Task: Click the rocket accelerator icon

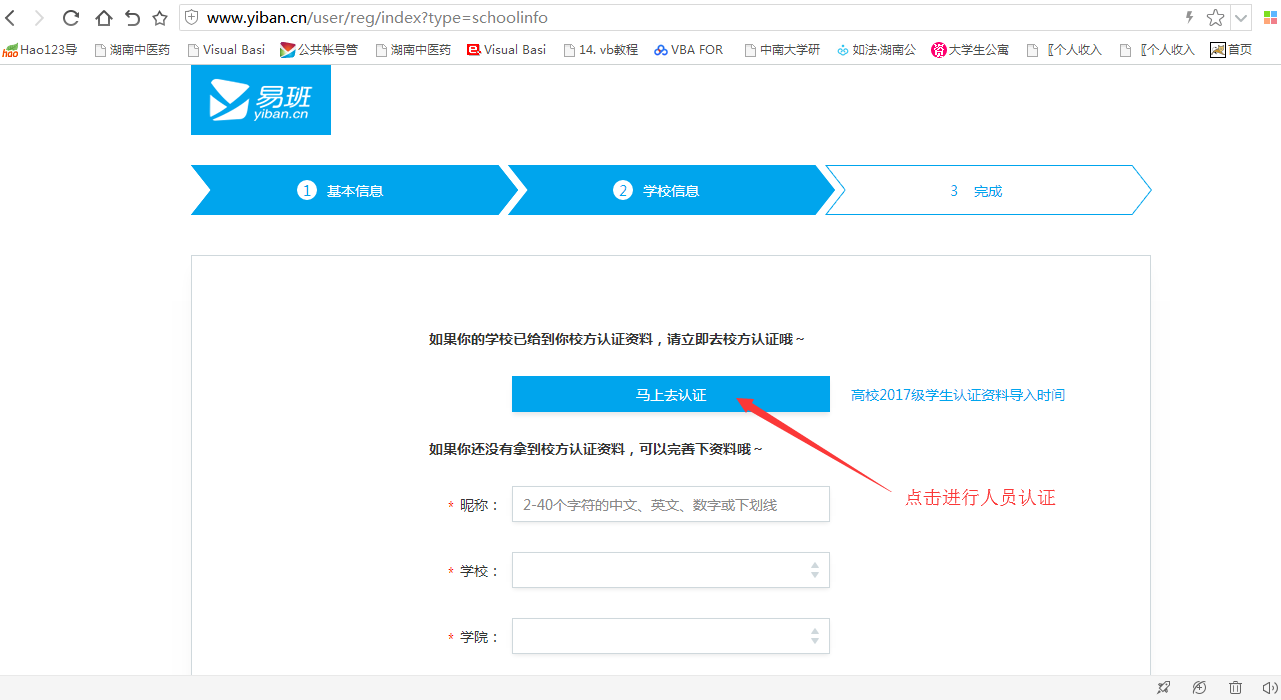Action: point(1163,687)
